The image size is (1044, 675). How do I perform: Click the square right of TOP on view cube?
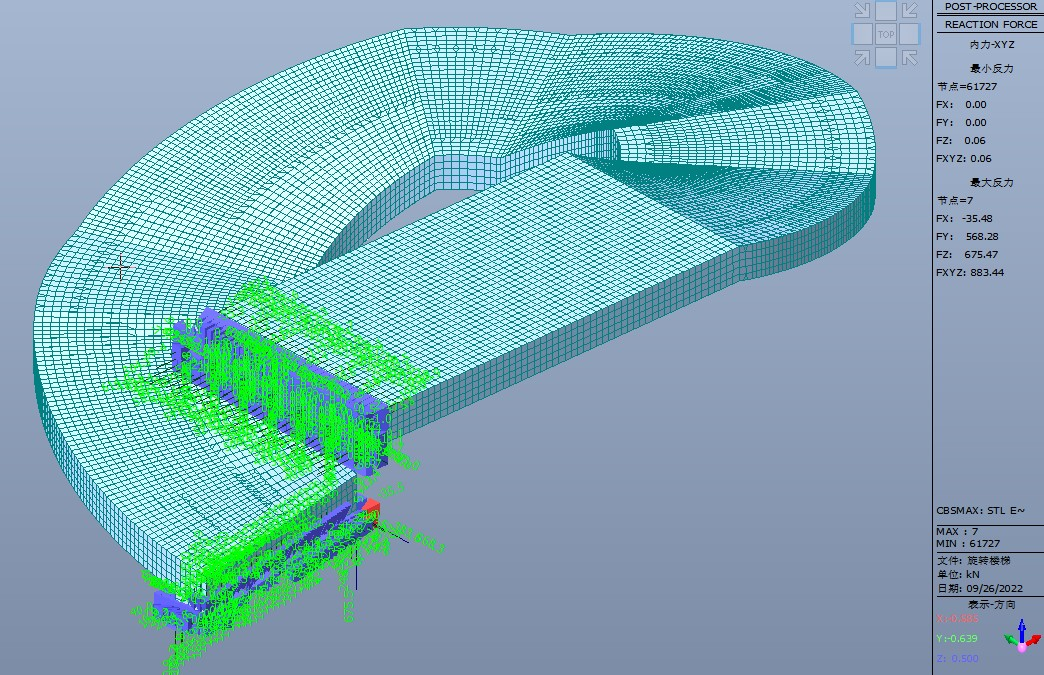[x=909, y=34]
